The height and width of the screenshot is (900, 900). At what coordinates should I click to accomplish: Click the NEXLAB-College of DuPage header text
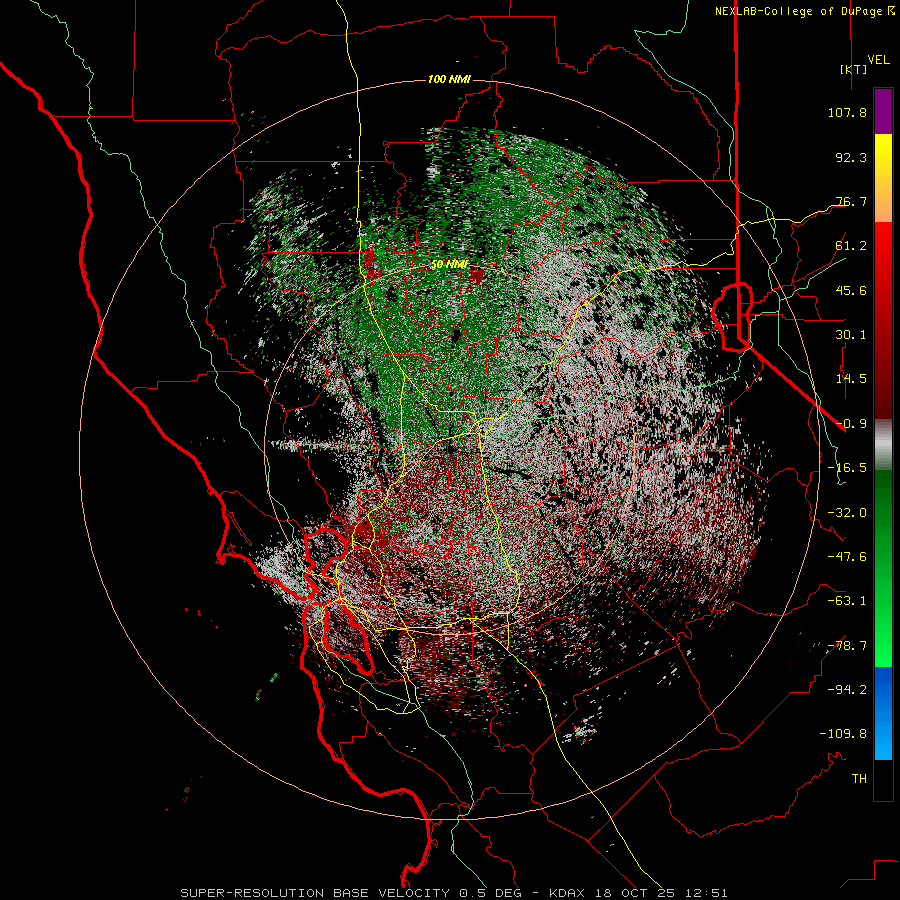pyautogui.click(x=798, y=11)
